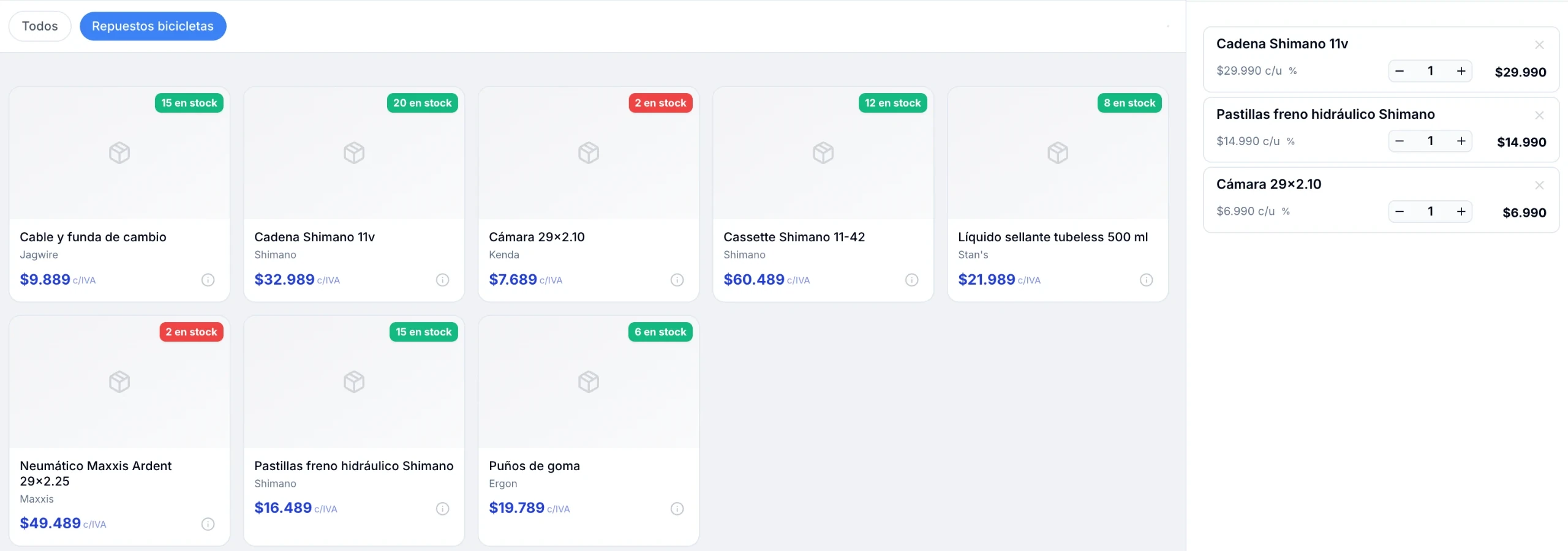Click the 6 en stock badge
Image resolution: width=1568 pixels, height=551 pixels.
pos(660,332)
